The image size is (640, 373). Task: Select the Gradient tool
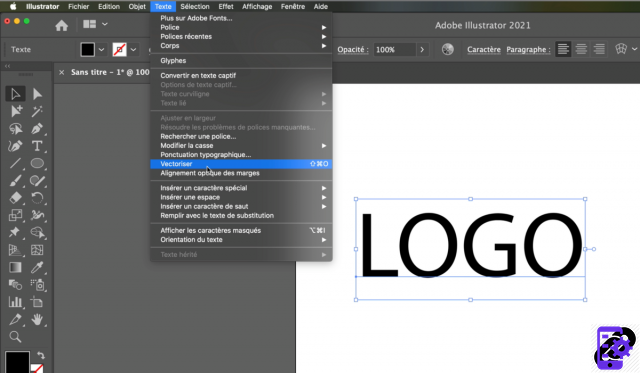[x=16, y=267]
